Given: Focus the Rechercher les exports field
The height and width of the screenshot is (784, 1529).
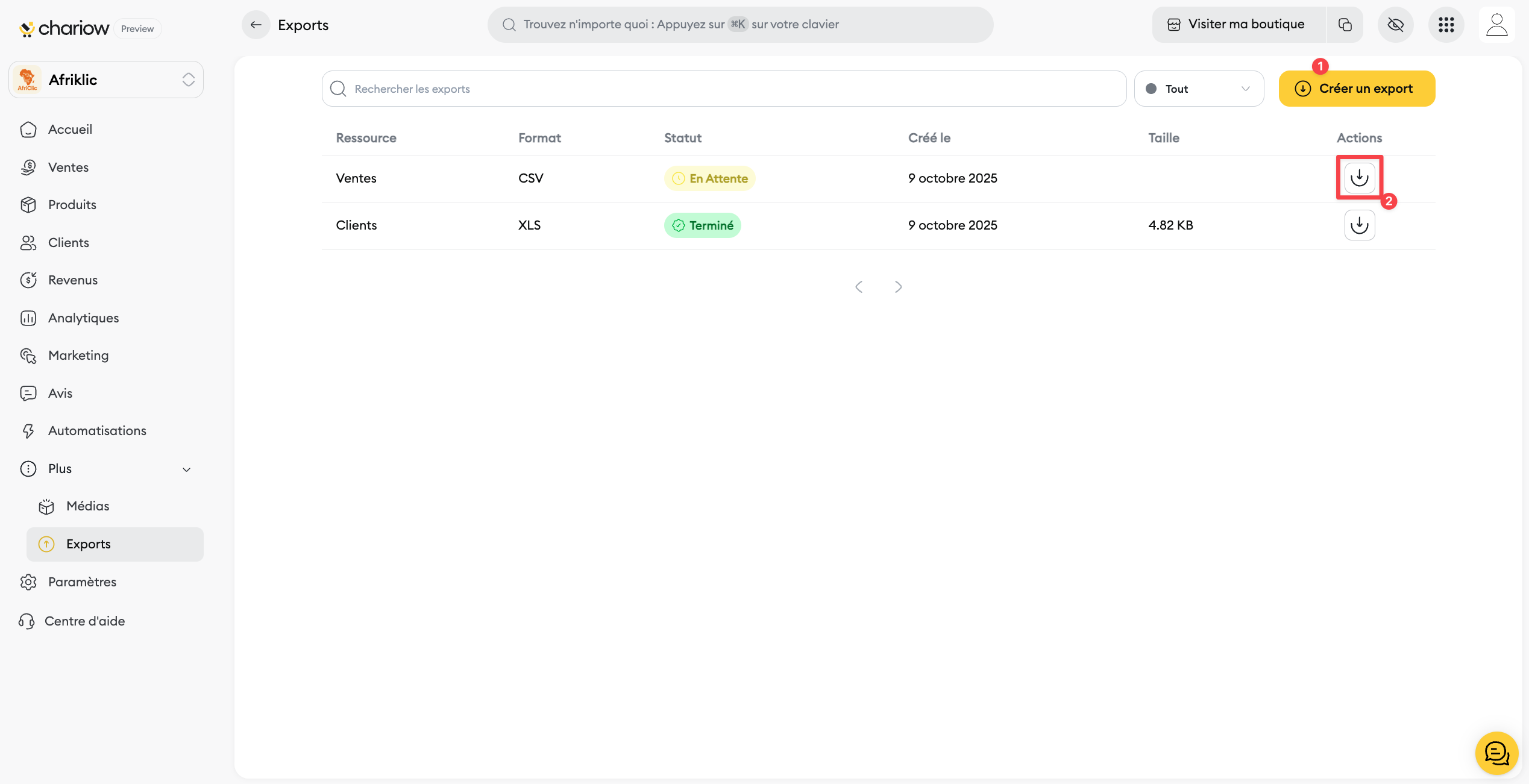Looking at the screenshot, I should 723,89.
